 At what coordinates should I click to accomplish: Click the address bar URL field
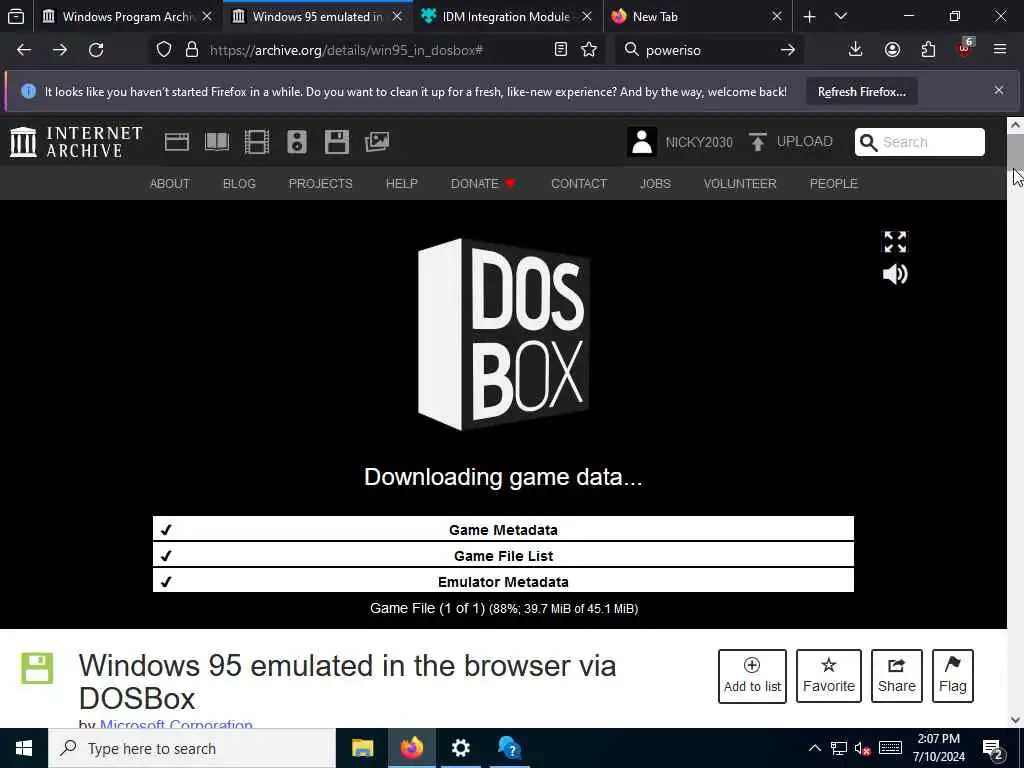pos(377,50)
